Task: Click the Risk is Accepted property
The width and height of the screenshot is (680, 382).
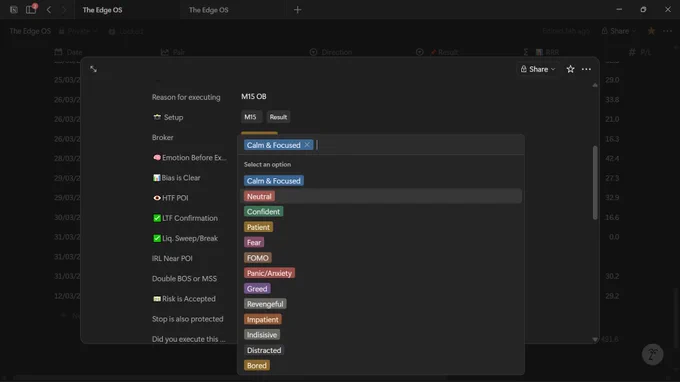Action: [x=184, y=299]
